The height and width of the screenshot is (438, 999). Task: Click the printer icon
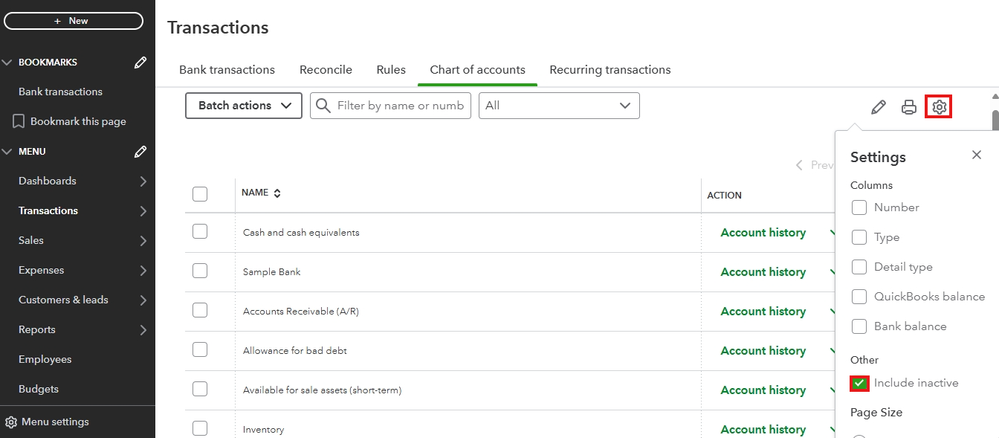(x=909, y=107)
